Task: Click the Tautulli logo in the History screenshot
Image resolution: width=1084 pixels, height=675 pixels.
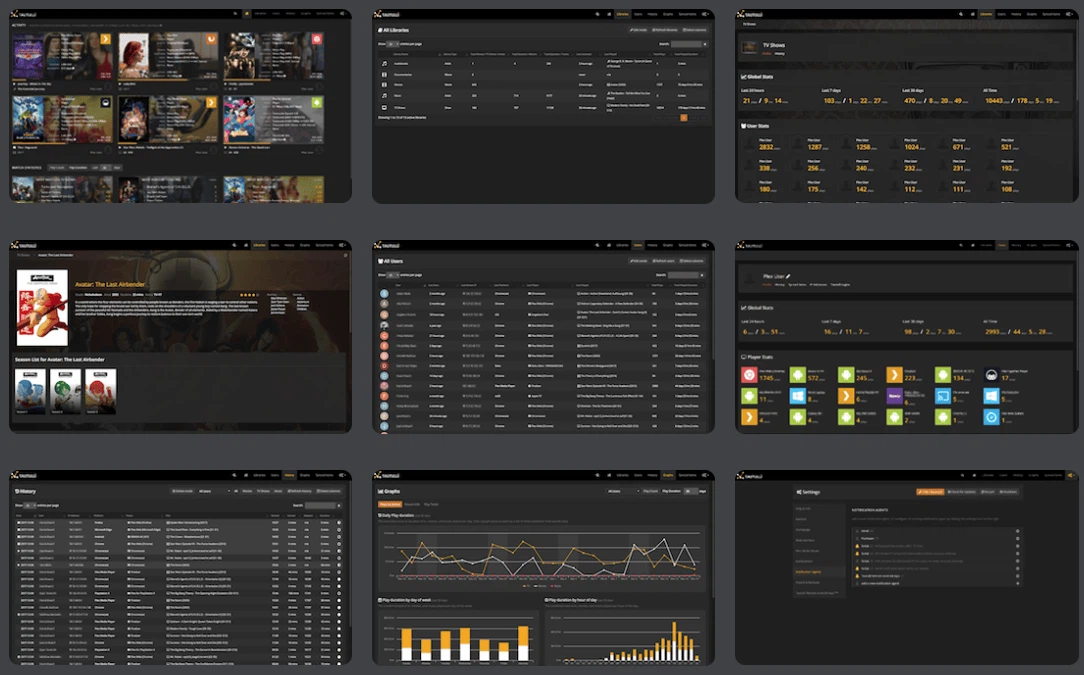Action: 24,476
